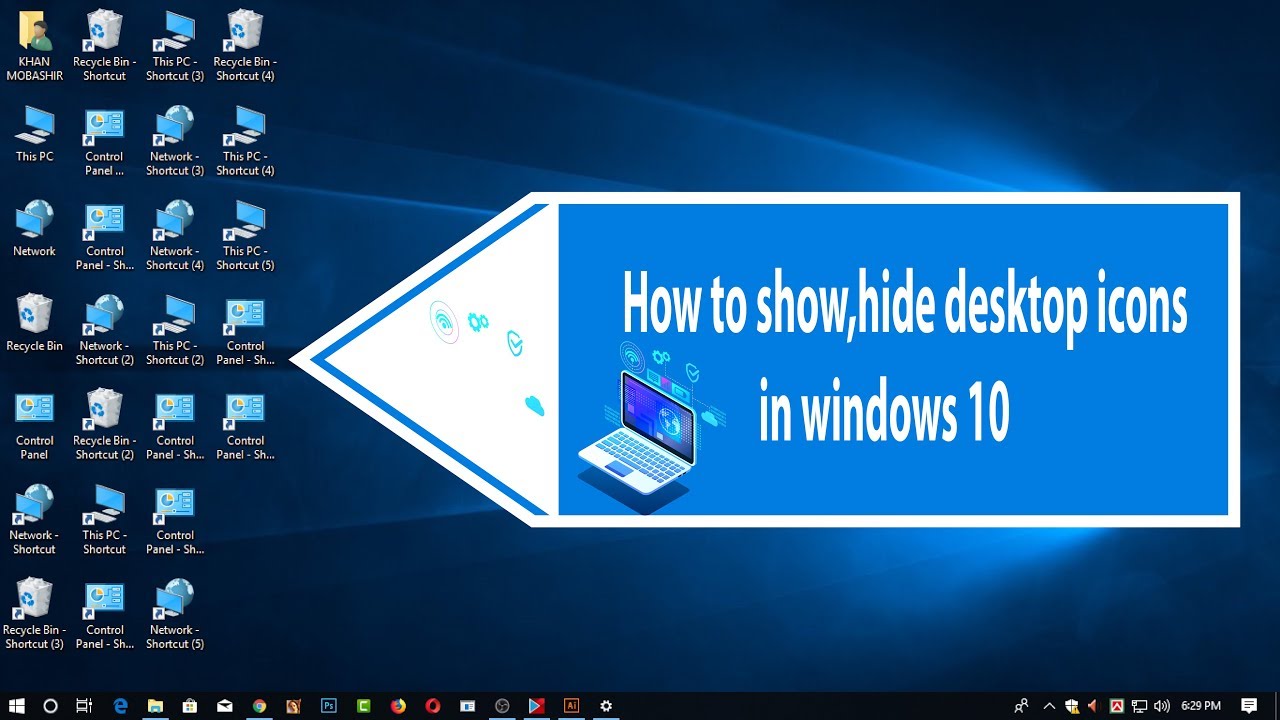Open the red and blue play-arrow taskbar app
The width and height of the screenshot is (1280, 720).
(x=537, y=705)
